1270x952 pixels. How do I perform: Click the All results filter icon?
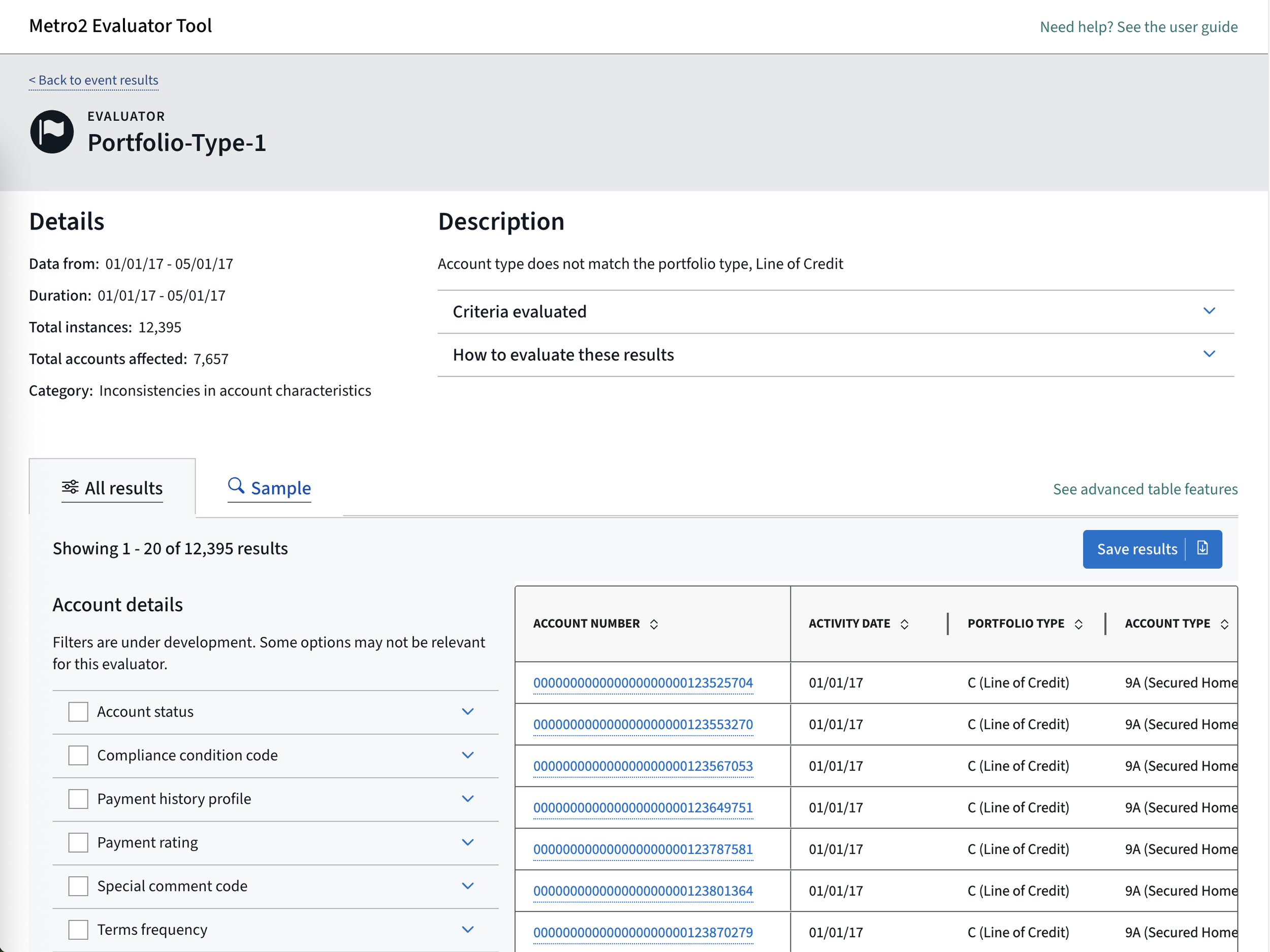[70, 487]
